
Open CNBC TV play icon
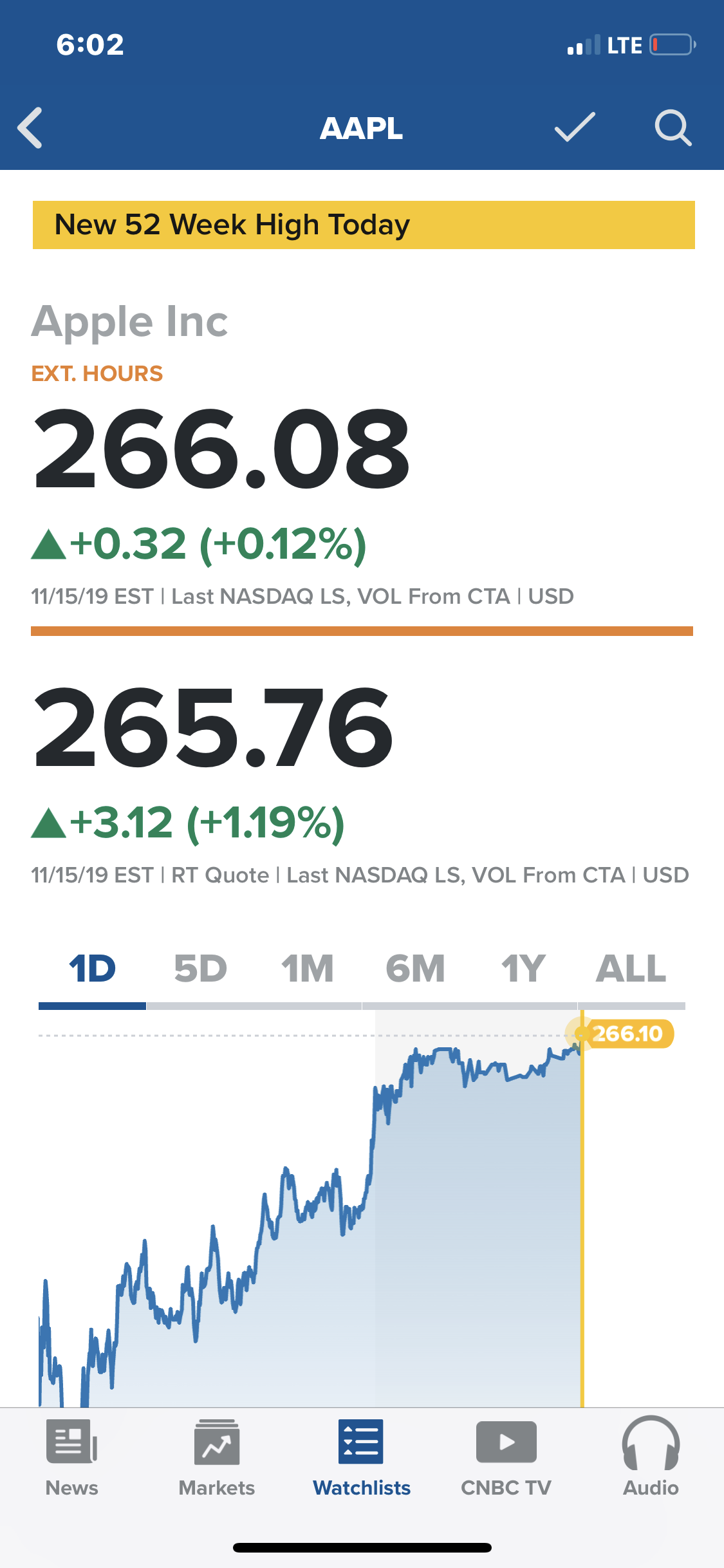coord(506,1442)
